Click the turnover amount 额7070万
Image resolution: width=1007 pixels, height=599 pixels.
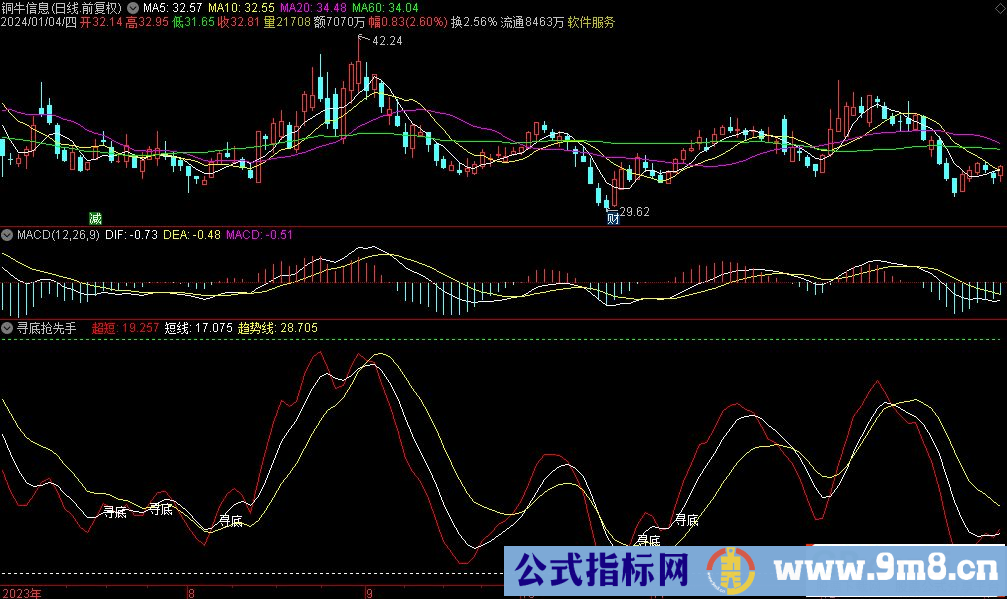(x=339, y=22)
